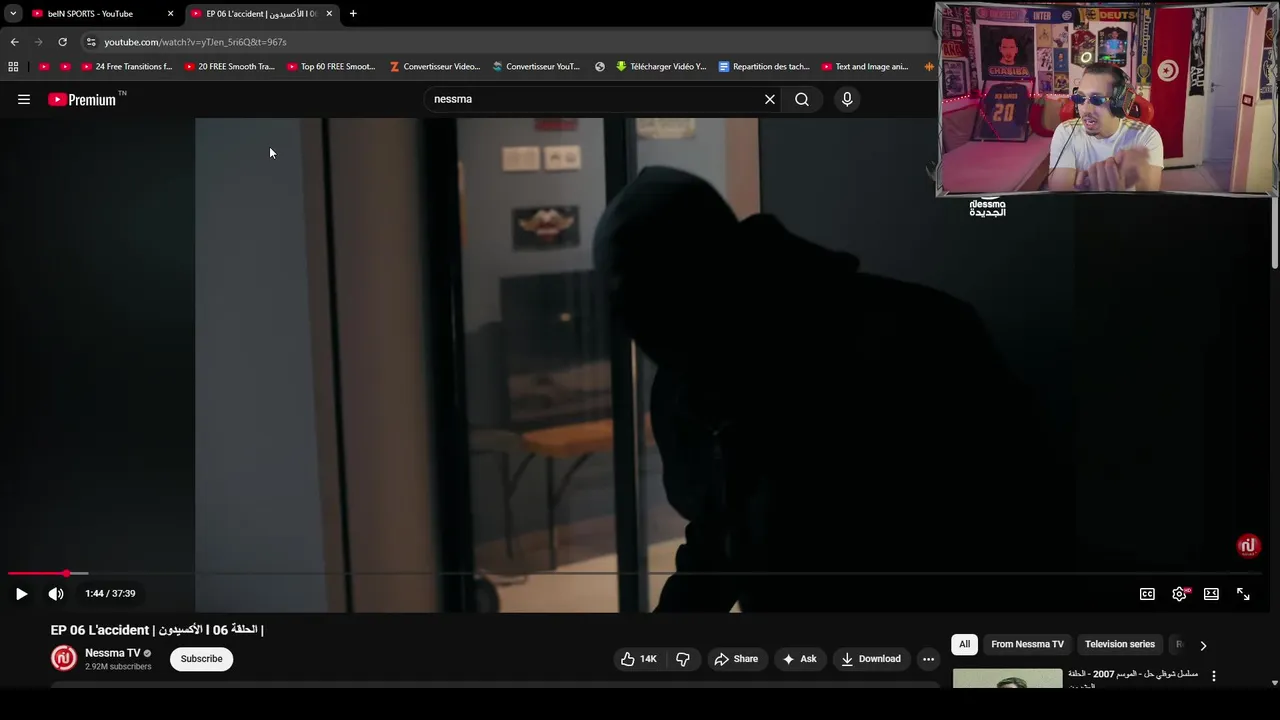Like the video with 14K likes

pos(639,659)
